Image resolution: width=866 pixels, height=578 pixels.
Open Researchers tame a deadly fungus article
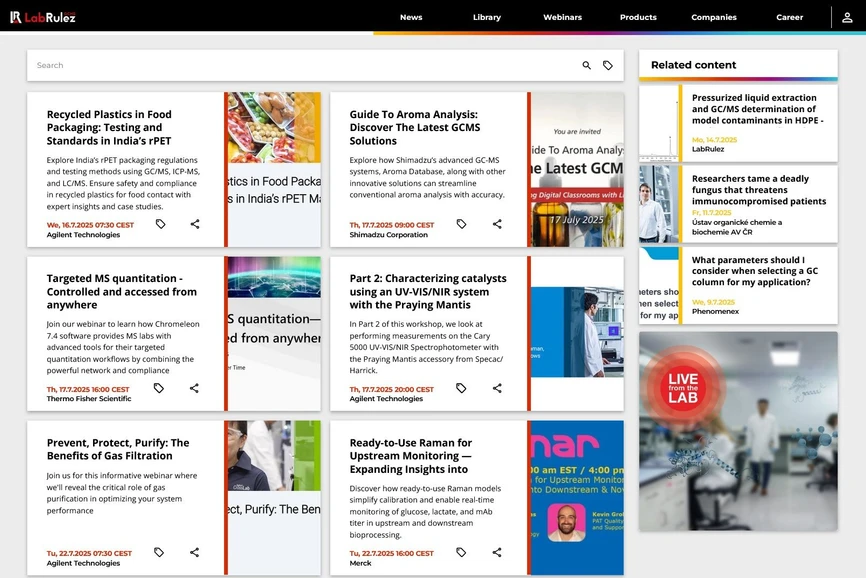tap(759, 190)
